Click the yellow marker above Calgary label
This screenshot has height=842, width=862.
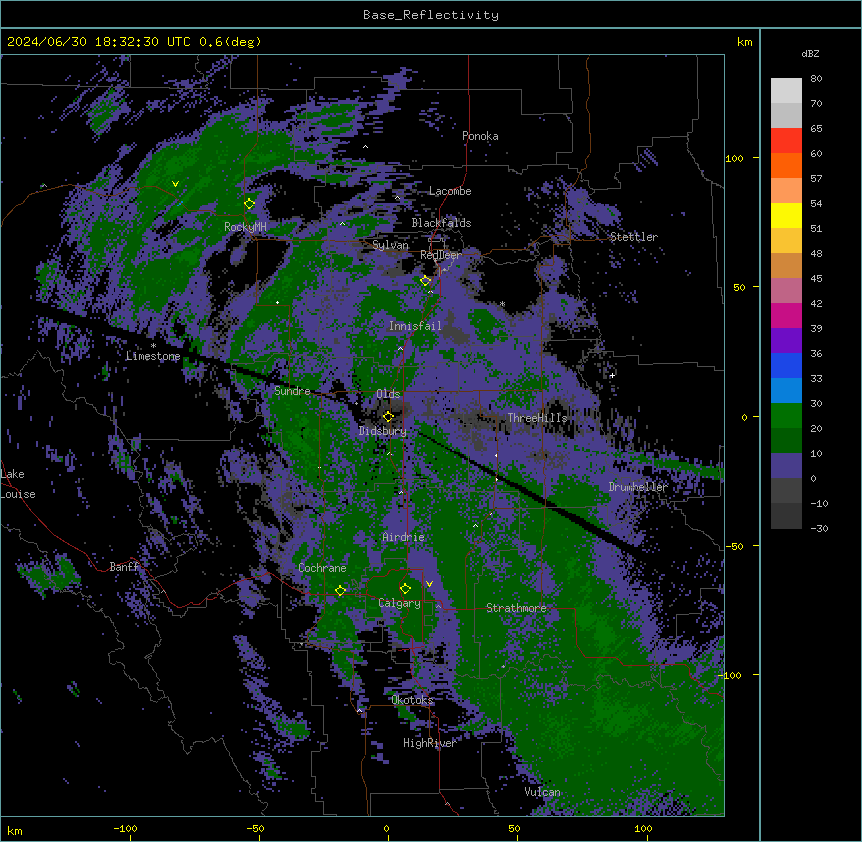tap(405, 589)
